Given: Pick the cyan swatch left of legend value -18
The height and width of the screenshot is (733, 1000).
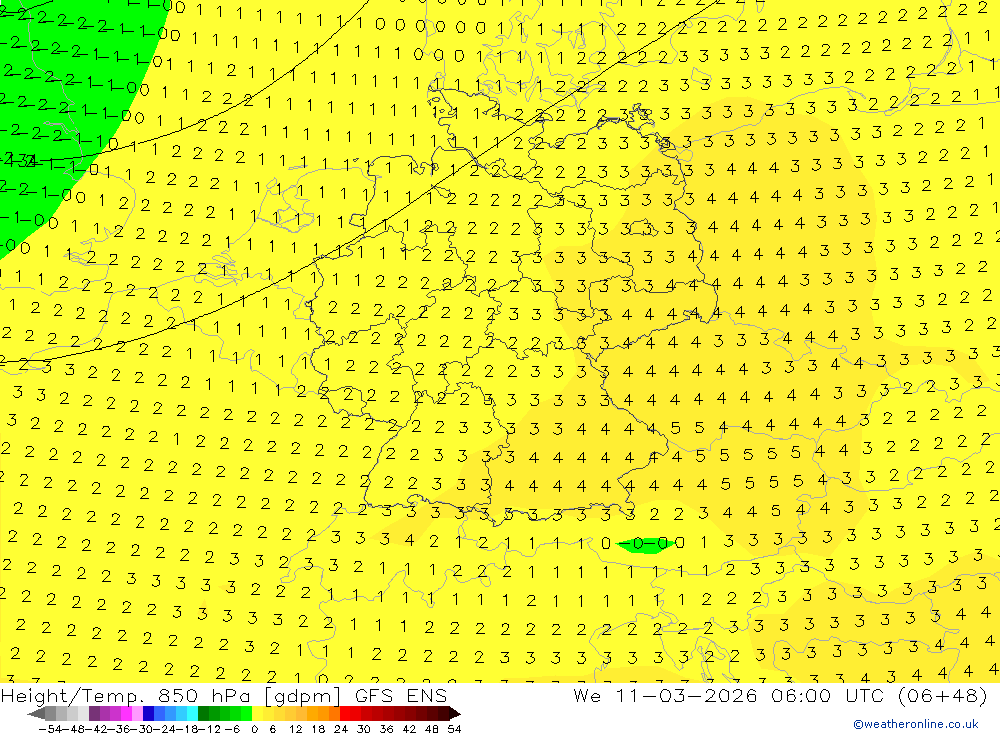Looking at the screenshot, I should (192, 713).
